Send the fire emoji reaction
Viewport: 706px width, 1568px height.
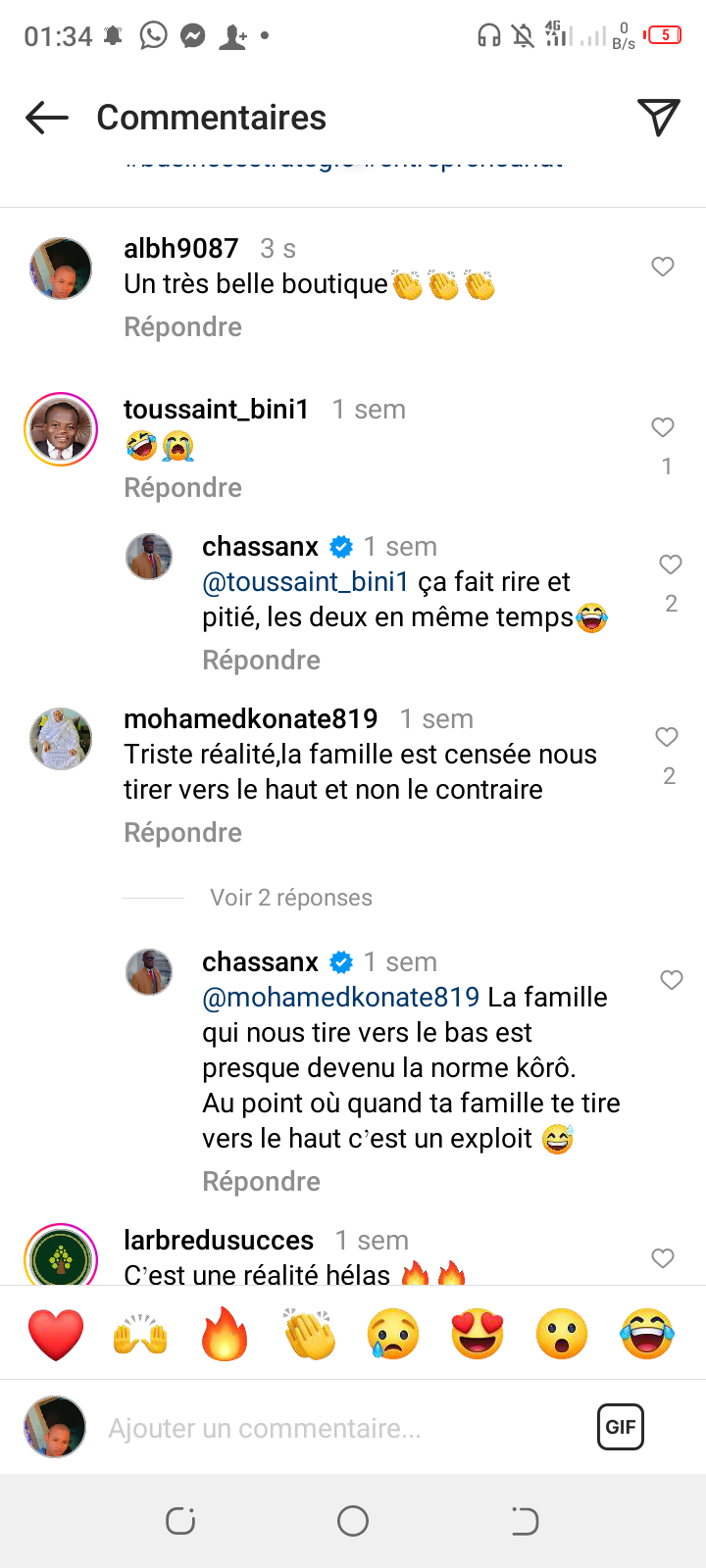pos(225,1334)
